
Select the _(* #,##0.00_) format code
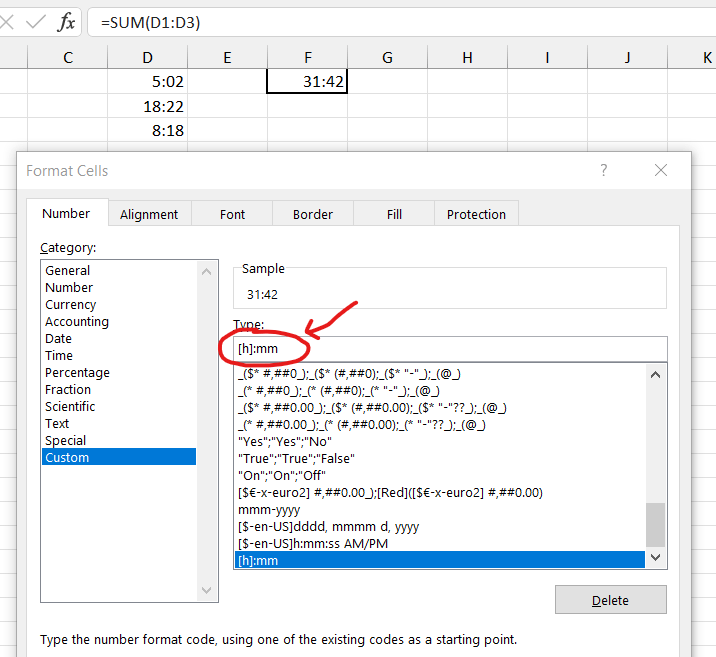[440, 425]
